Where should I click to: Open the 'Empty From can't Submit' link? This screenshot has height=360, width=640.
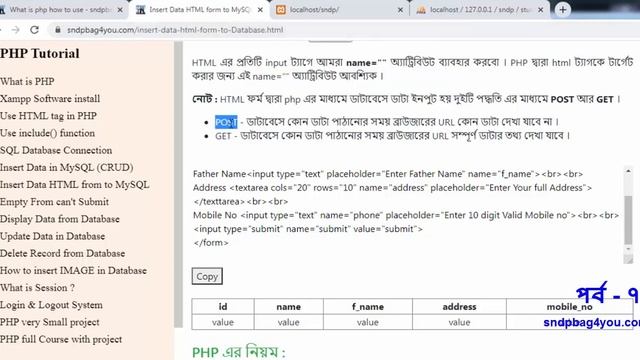(x=54, y=202)
